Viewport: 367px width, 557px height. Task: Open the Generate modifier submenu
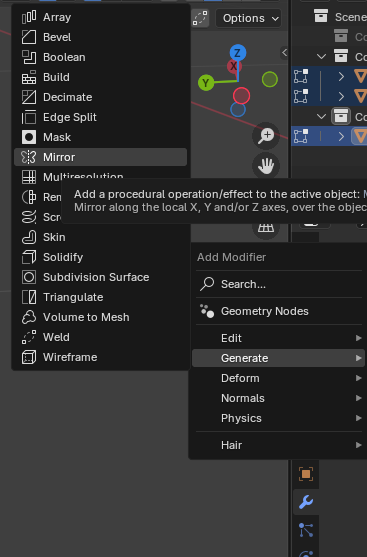click(279, 358)
